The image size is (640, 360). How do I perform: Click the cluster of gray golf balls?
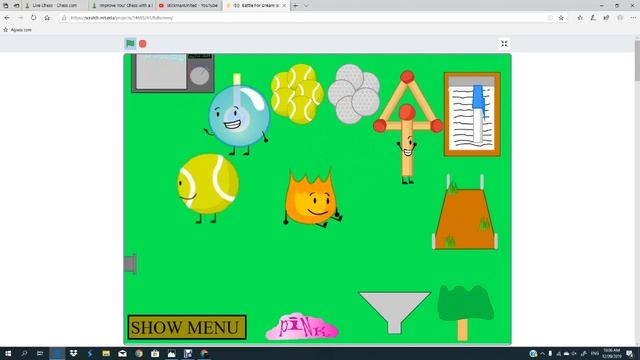[353, 93]
